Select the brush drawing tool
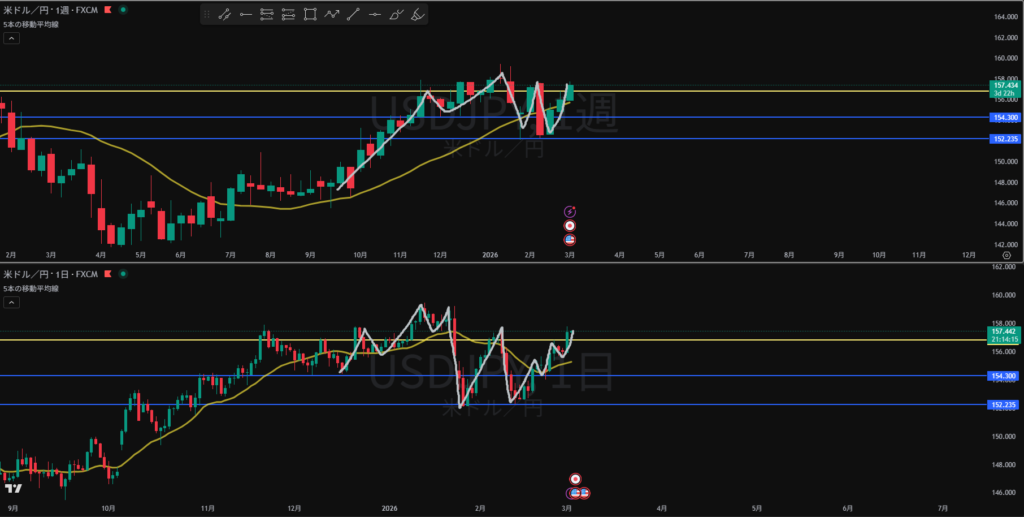This screenshot has width=1024, height=517. tap(396, 14)
